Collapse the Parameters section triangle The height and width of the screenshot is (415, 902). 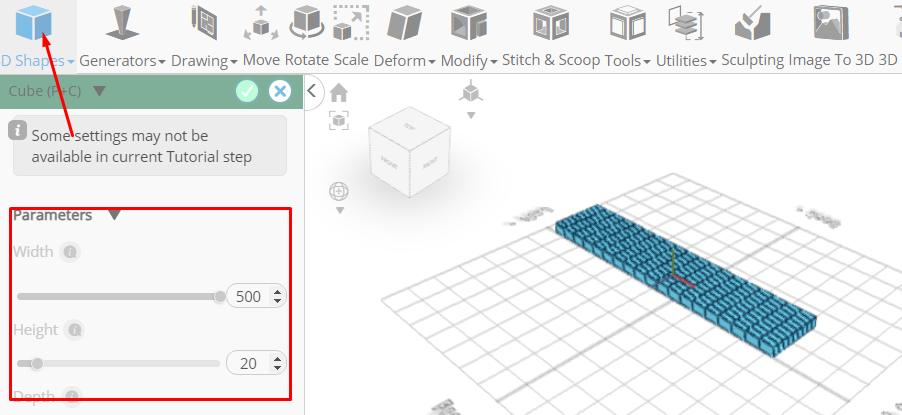click(x=114, y=215)
